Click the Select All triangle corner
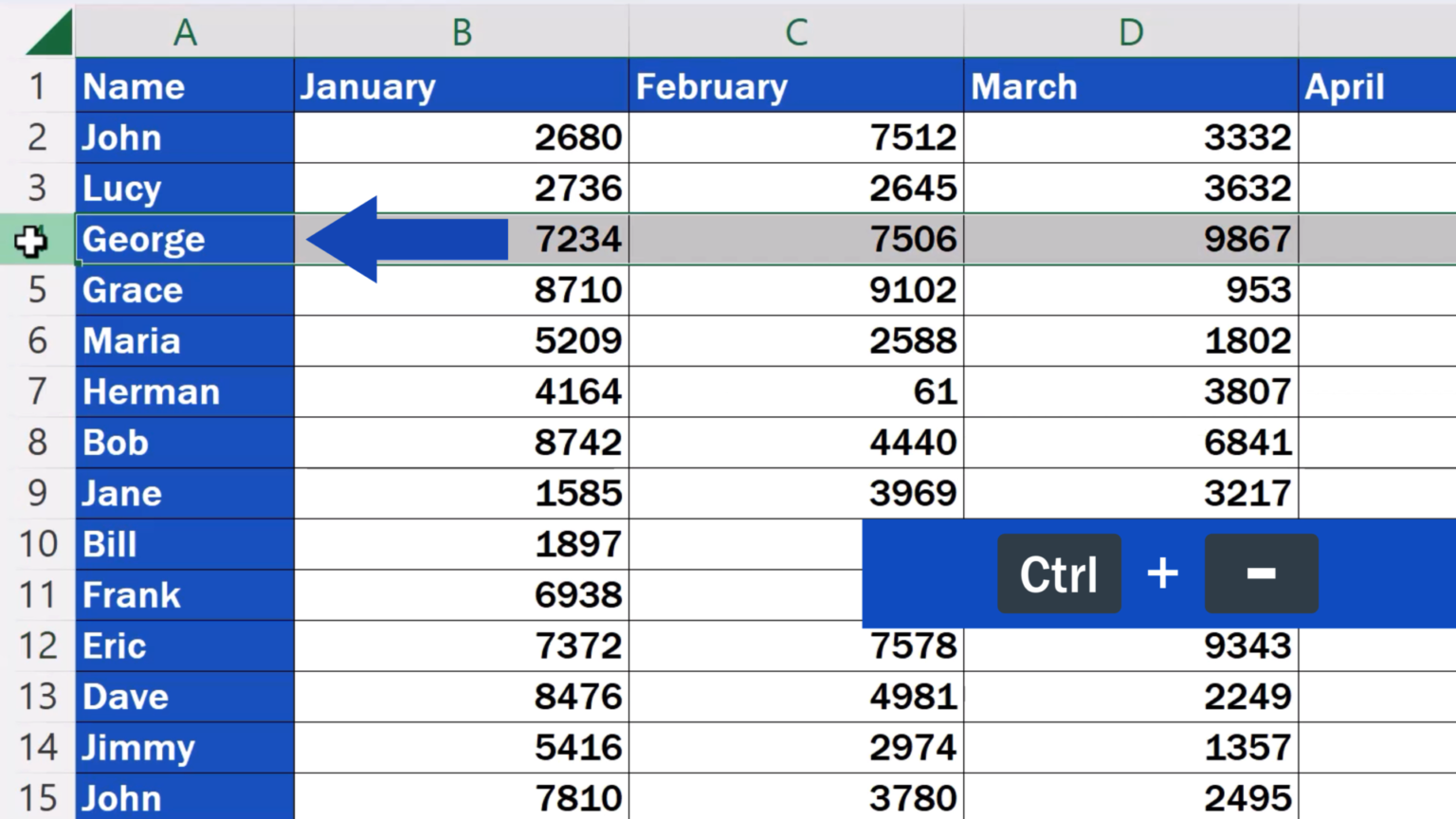Viewport: 1456px width, 819px height. pos(49,33)
